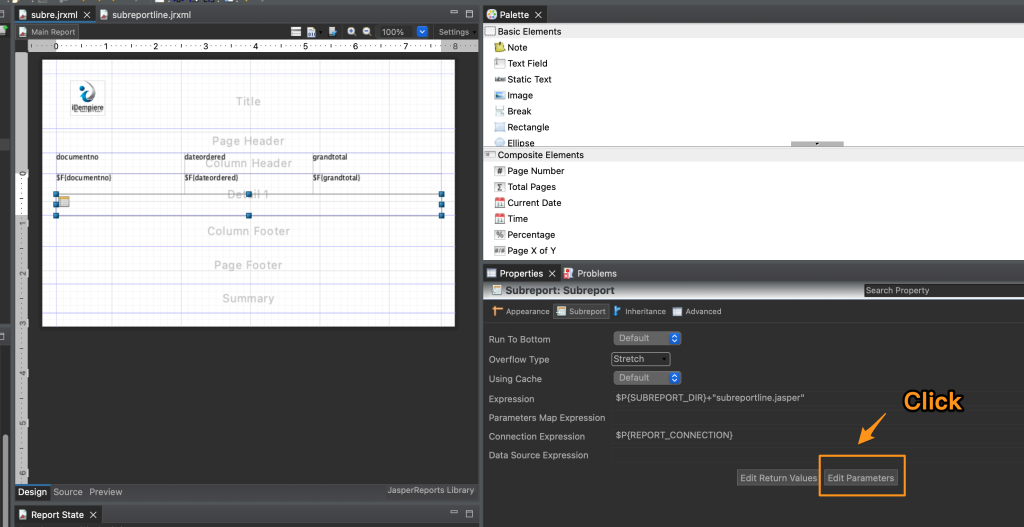The width and height of the screenshot is (1024, 527).
Task: Switch to the subreportline.jrxml tab
Action: 144,14
